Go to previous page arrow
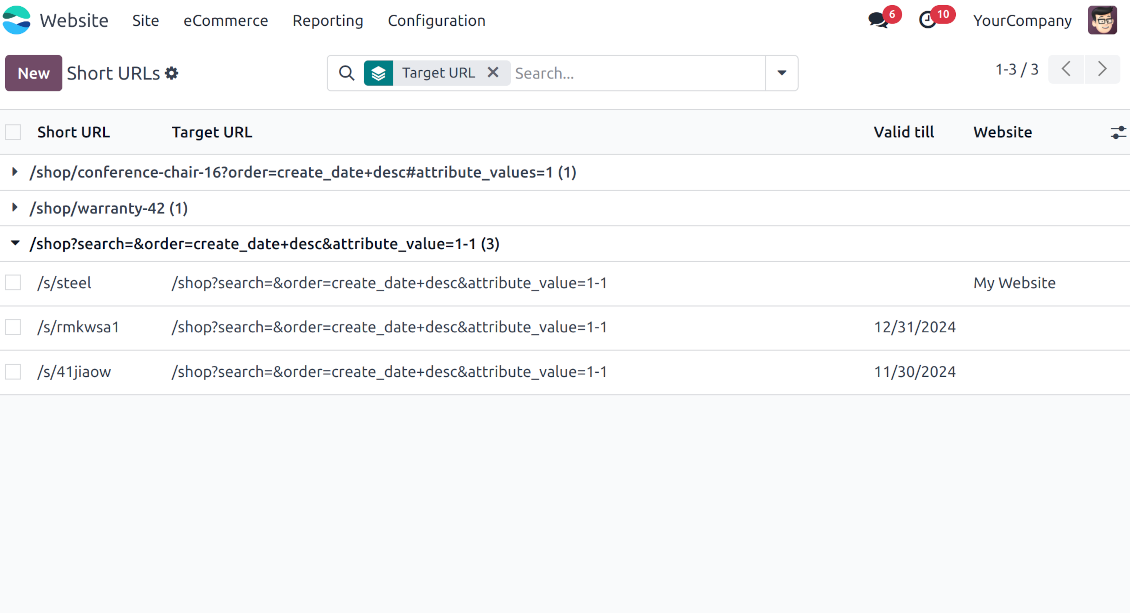The height and width of the screenshot is (613, 1130). point(1066,69)
